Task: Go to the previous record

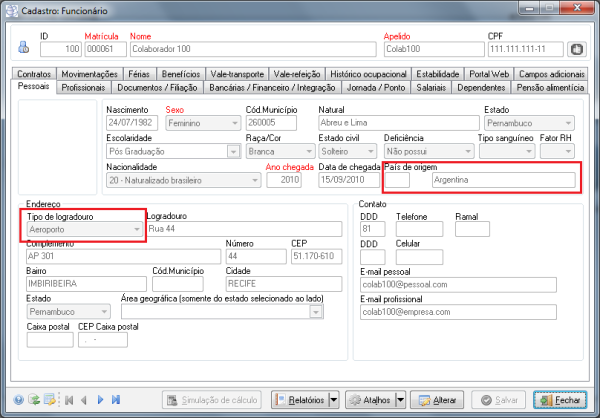Action: 84,400
